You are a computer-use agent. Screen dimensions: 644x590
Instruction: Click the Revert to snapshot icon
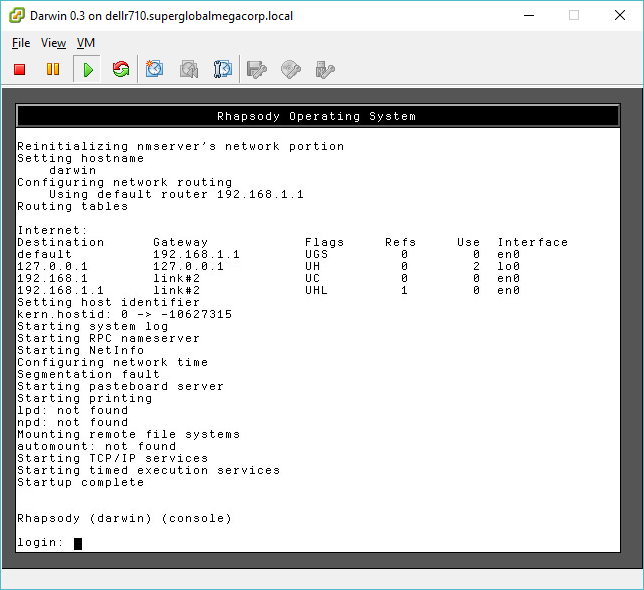pyautogui.click(x=189, y=69)
